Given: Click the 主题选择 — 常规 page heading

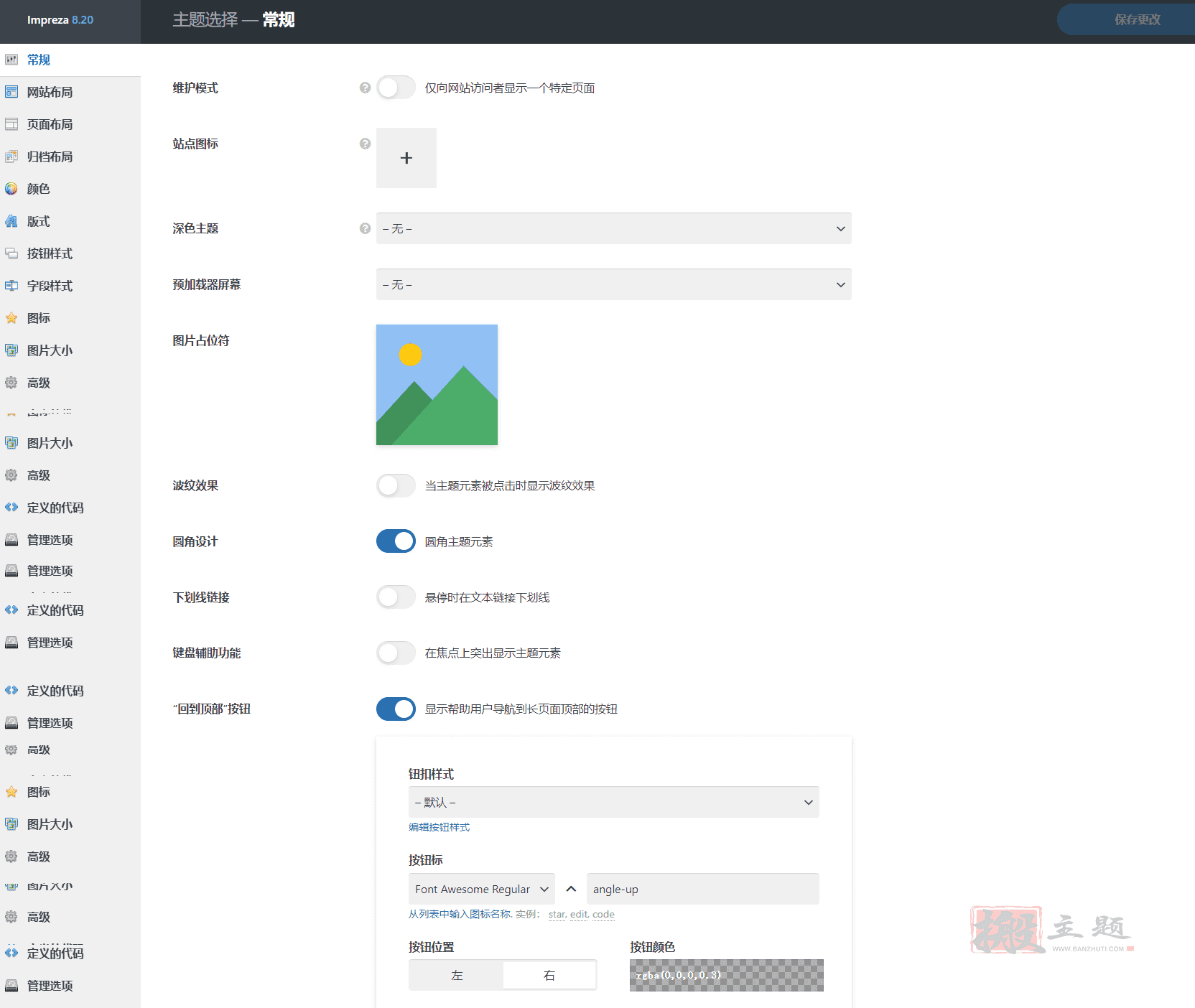Looking at the screenshot, I should [x=233, y=19].
